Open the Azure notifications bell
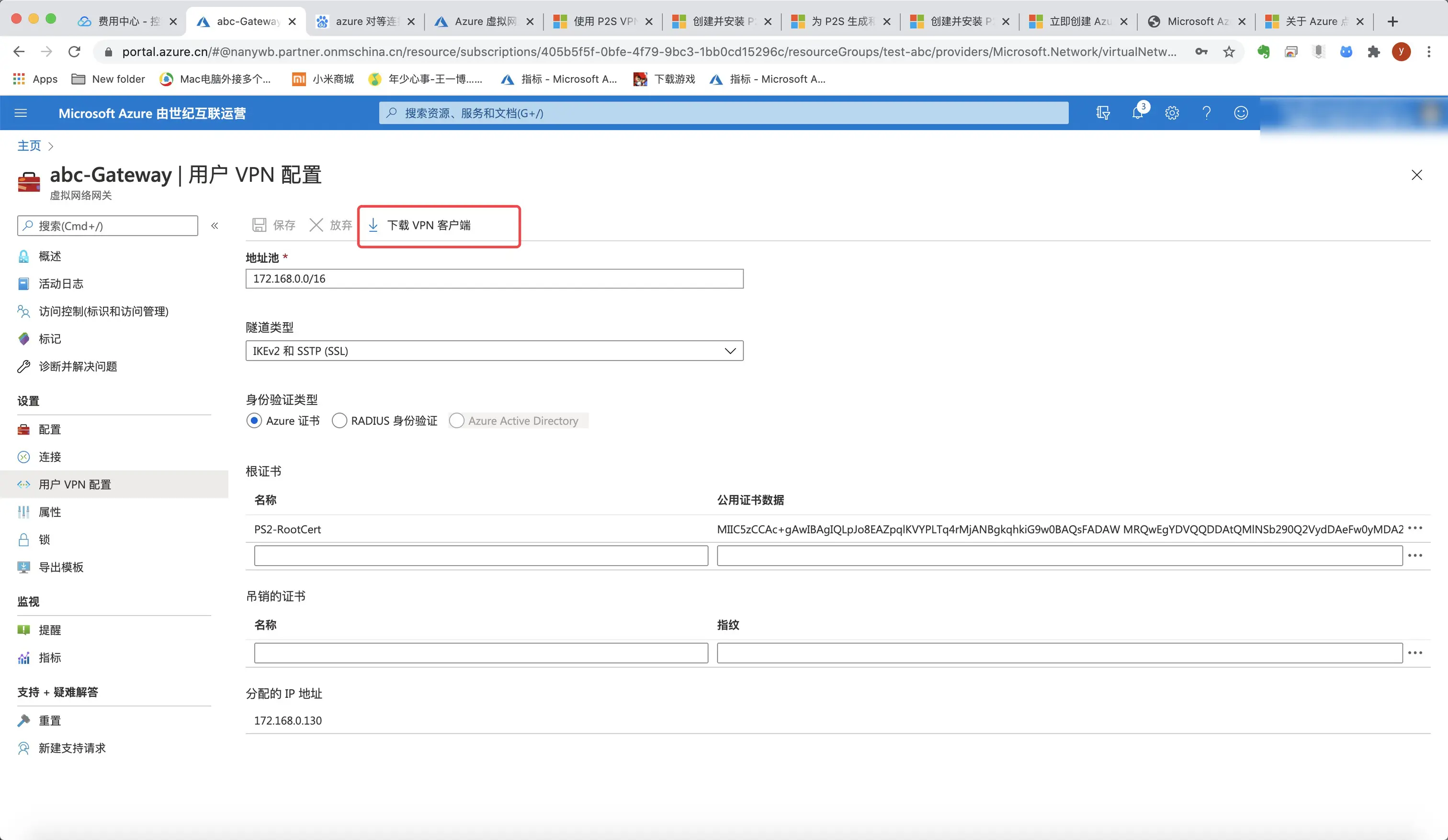 (x=1137, y=113)
